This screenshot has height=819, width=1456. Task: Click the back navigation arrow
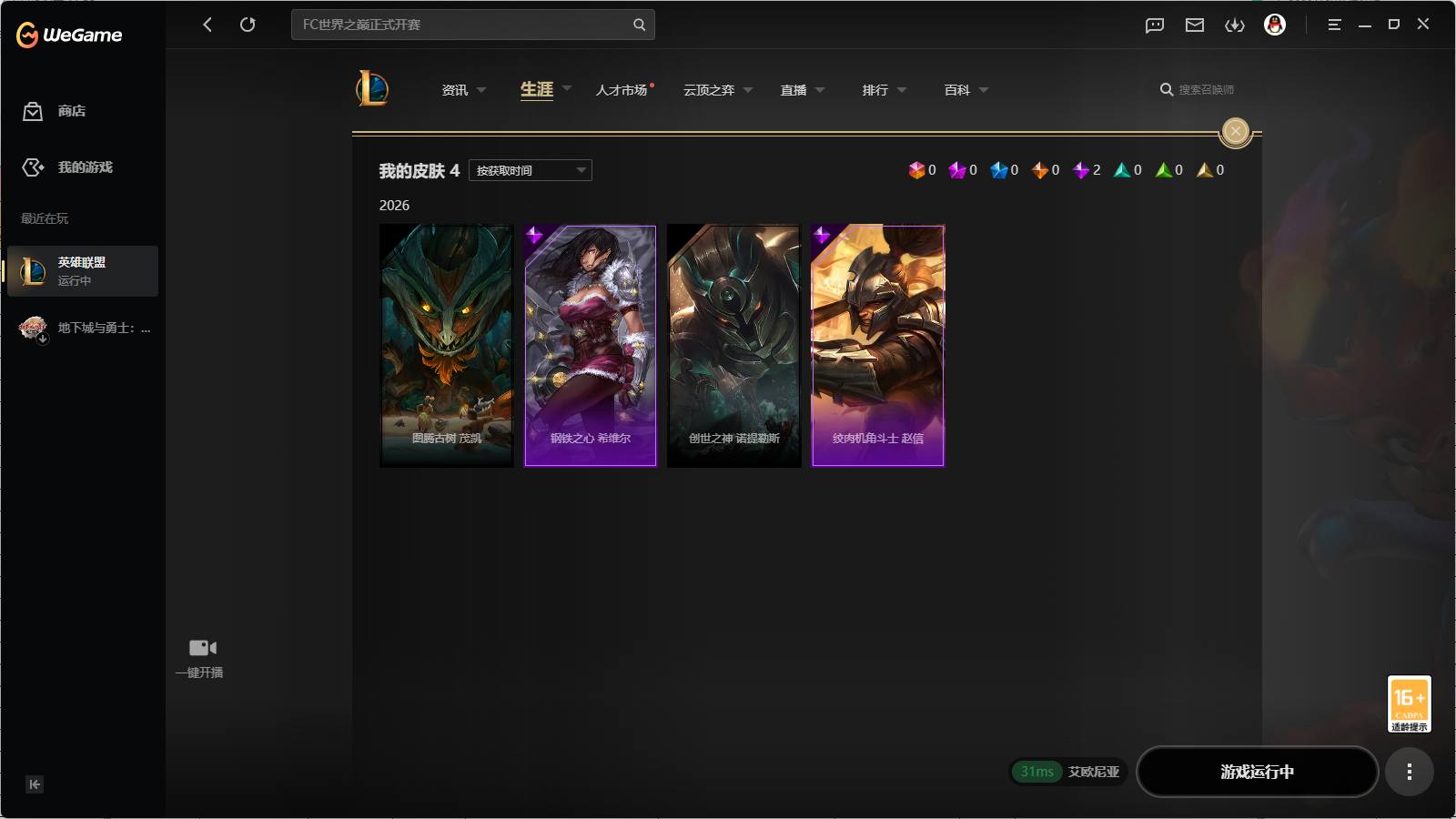tap(207, 25)
